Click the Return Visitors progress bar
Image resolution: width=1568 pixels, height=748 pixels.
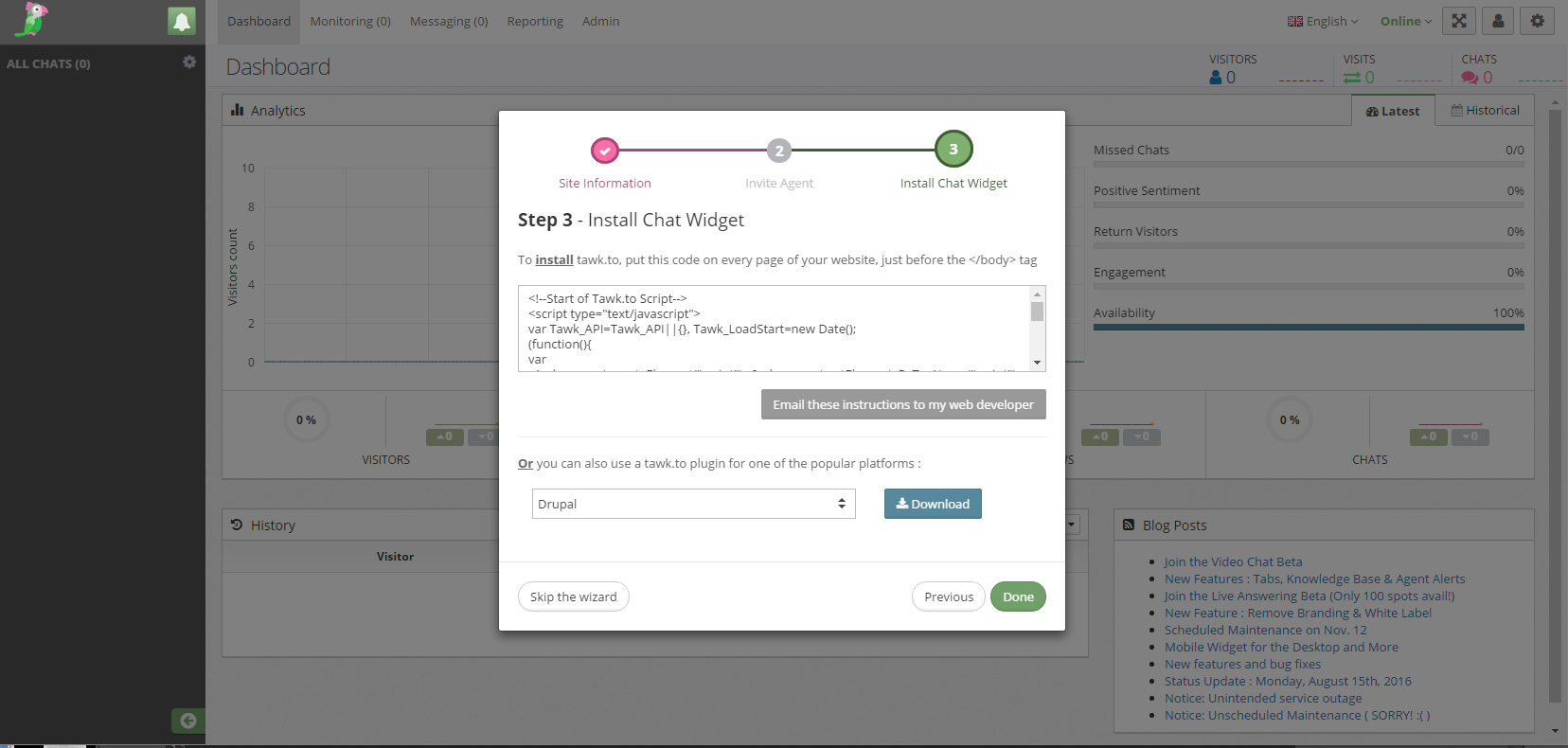(1309, 246)
